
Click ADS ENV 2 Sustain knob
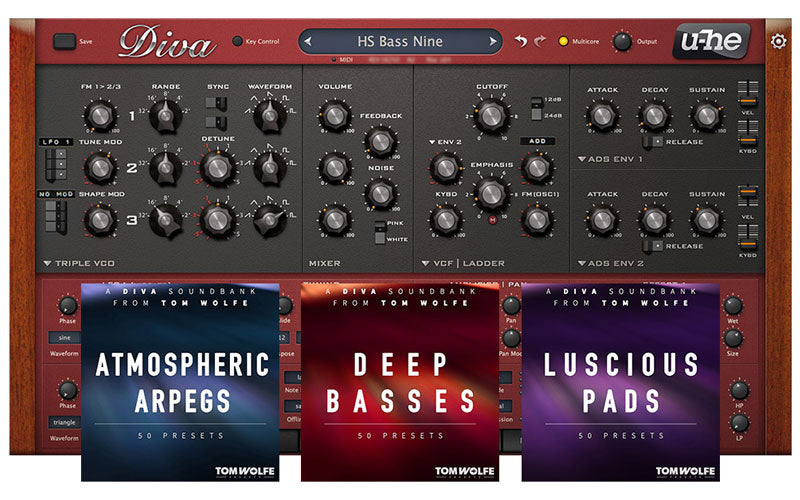(707, 220)
